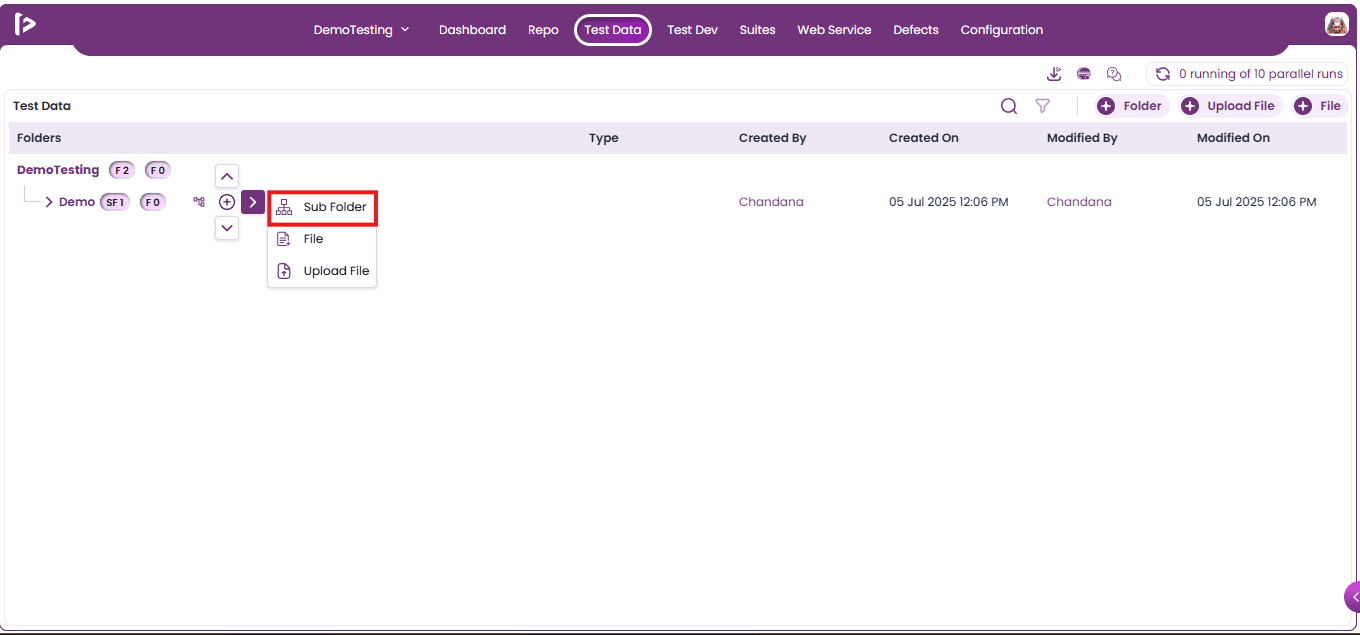Click the Folders column header

tap(39, 138)
